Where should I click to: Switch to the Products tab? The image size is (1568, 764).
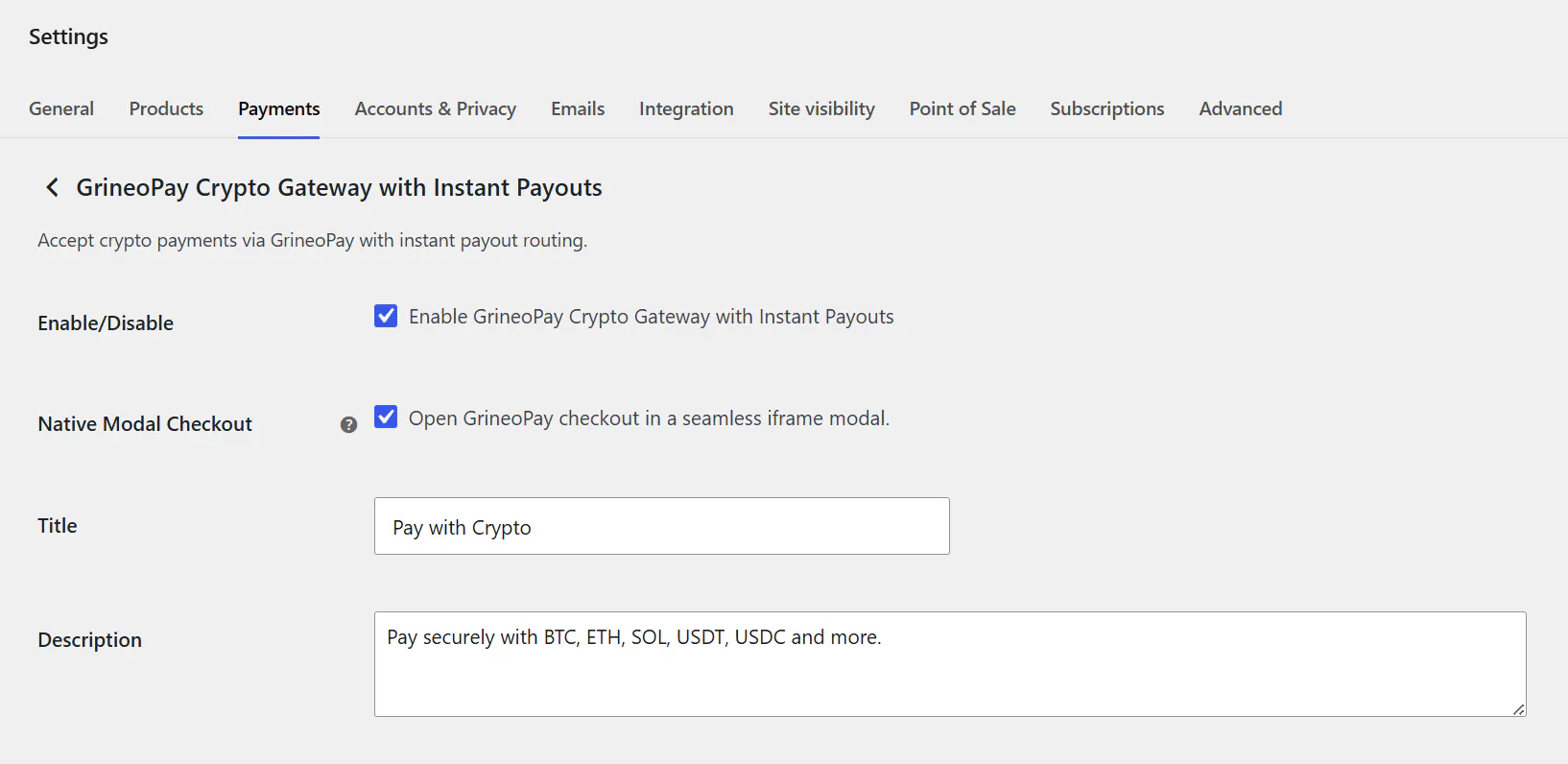tap(166, 108)
